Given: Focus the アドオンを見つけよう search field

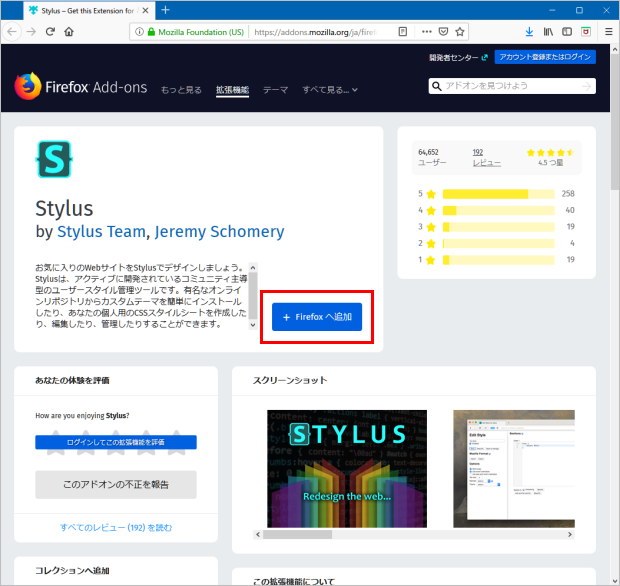Looking at the screenshot, I should [512, 86].
